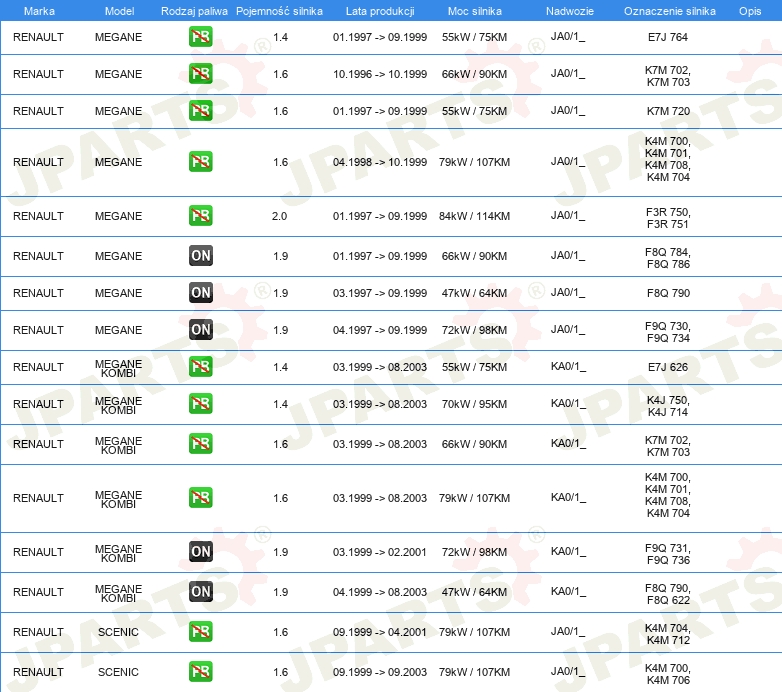Select engine codes F9Q 731, F9Q 736
The image size is (782, 692).
click(x=668, y=554)
